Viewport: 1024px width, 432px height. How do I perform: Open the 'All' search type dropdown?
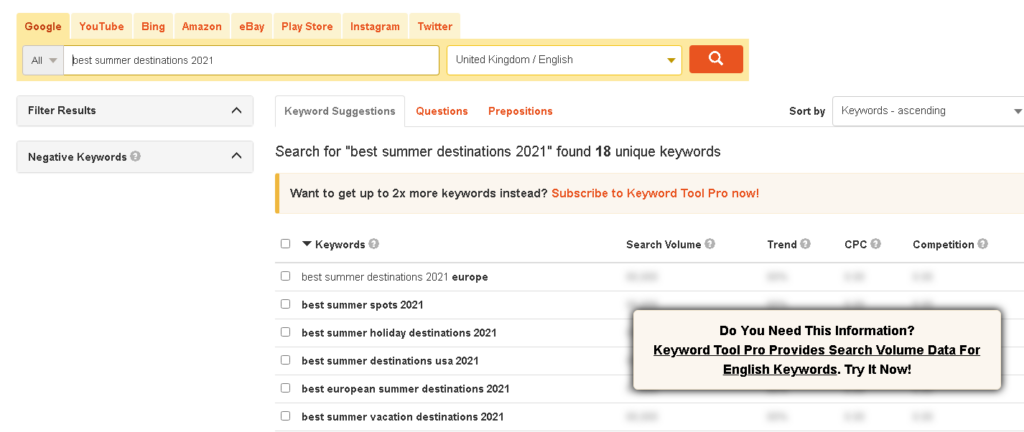click(x=43, y=60)
